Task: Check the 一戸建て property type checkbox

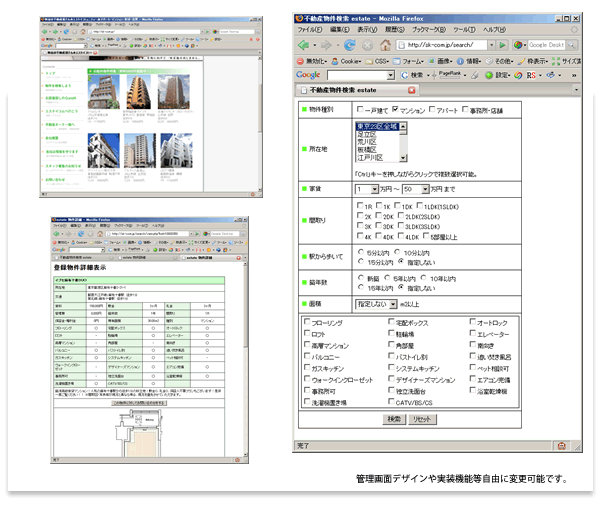Action: tap(360, 109)
